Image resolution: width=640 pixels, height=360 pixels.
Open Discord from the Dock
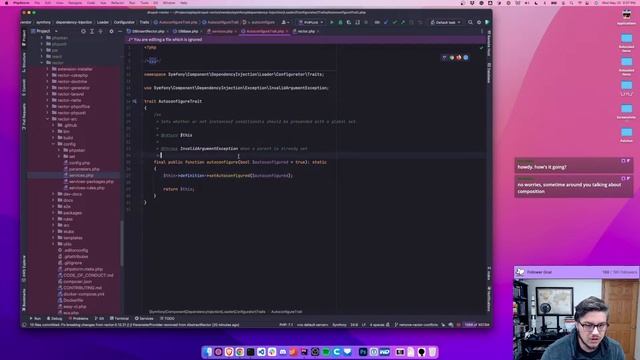(x=282, y=352)
